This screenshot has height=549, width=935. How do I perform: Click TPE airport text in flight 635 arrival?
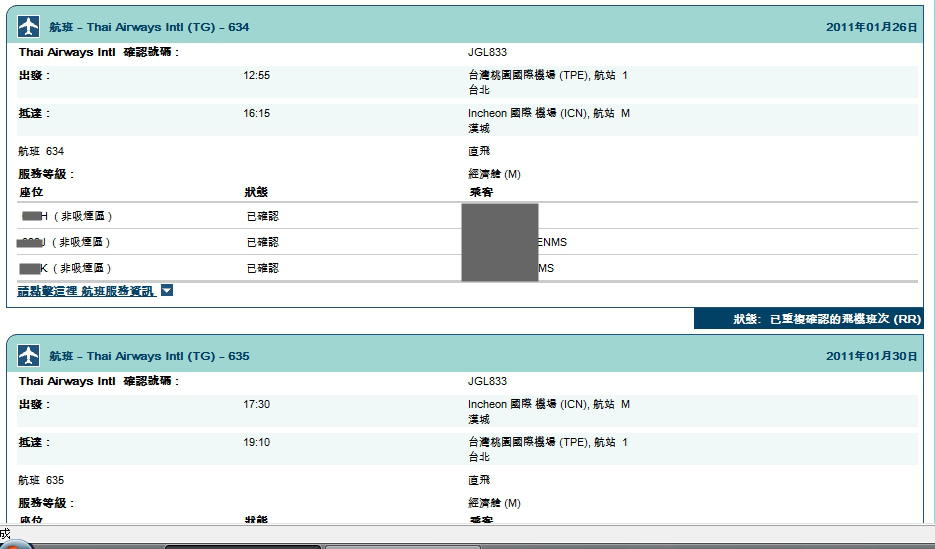[547, 442]
